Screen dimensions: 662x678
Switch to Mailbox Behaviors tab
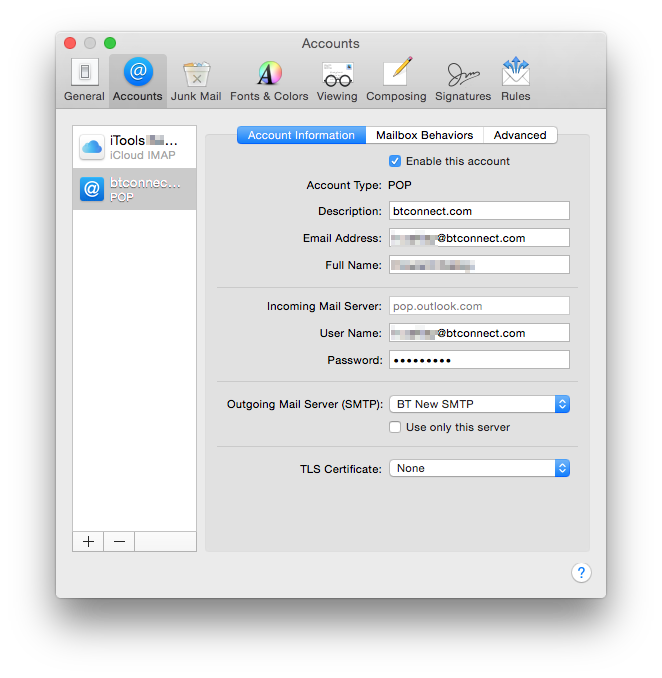(424, 135)
